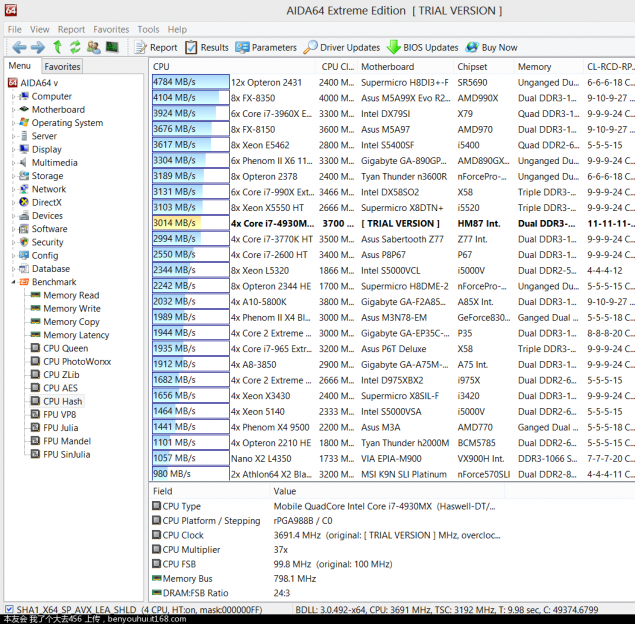Open the View menu
Viewport: 635px width, 624px height.
[x=40, y=30]
